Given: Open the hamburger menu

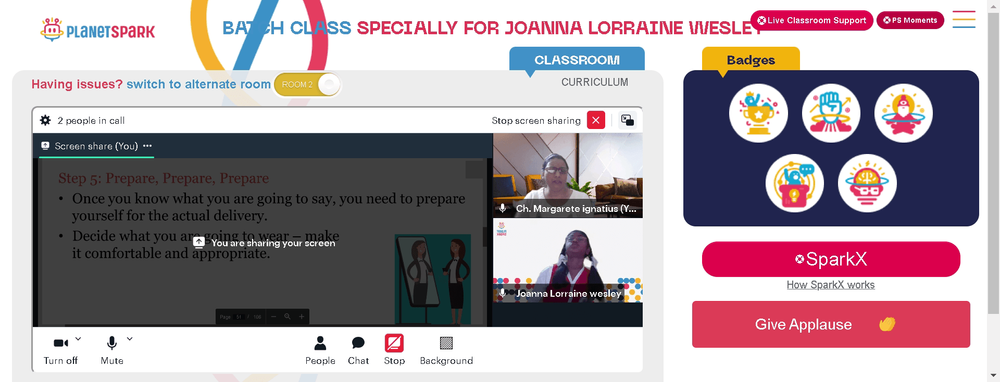Looking at the screenshot, I should click(x=964, y=19).
